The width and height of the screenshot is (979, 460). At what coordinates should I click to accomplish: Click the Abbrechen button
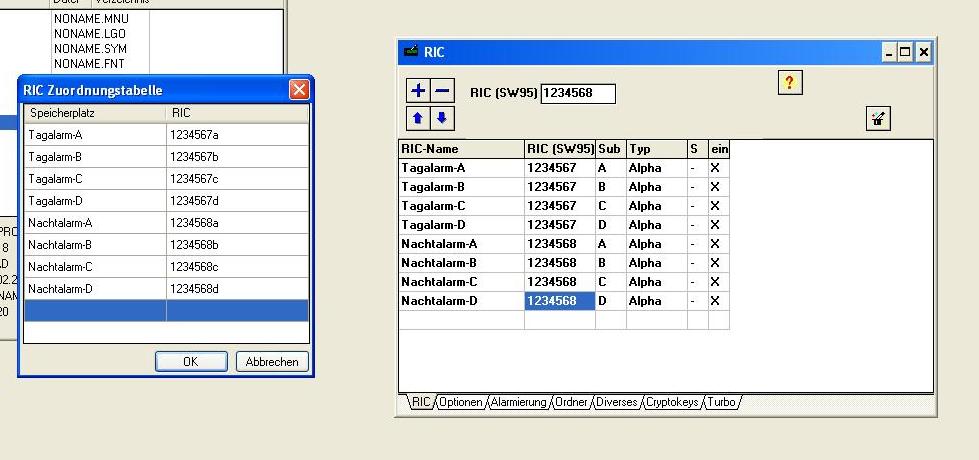coord(272,362)
